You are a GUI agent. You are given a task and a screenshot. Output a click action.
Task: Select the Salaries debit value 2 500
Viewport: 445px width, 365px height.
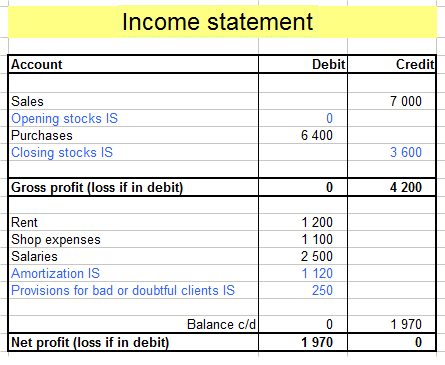tap(303, 256)
